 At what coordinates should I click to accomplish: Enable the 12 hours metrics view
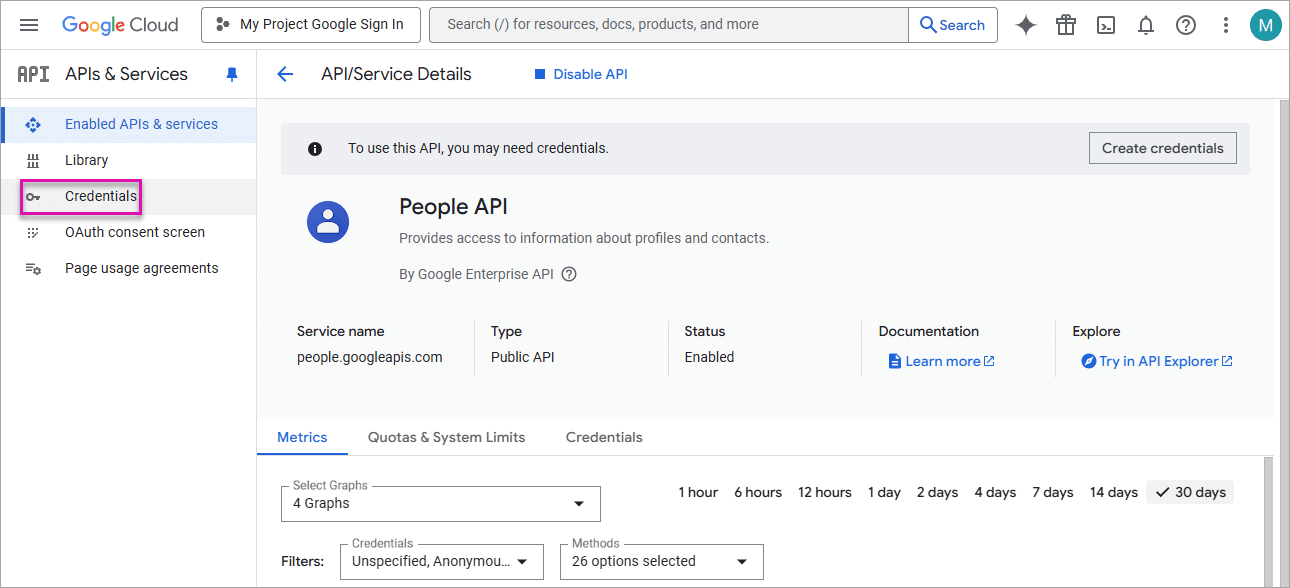(824, 491)
